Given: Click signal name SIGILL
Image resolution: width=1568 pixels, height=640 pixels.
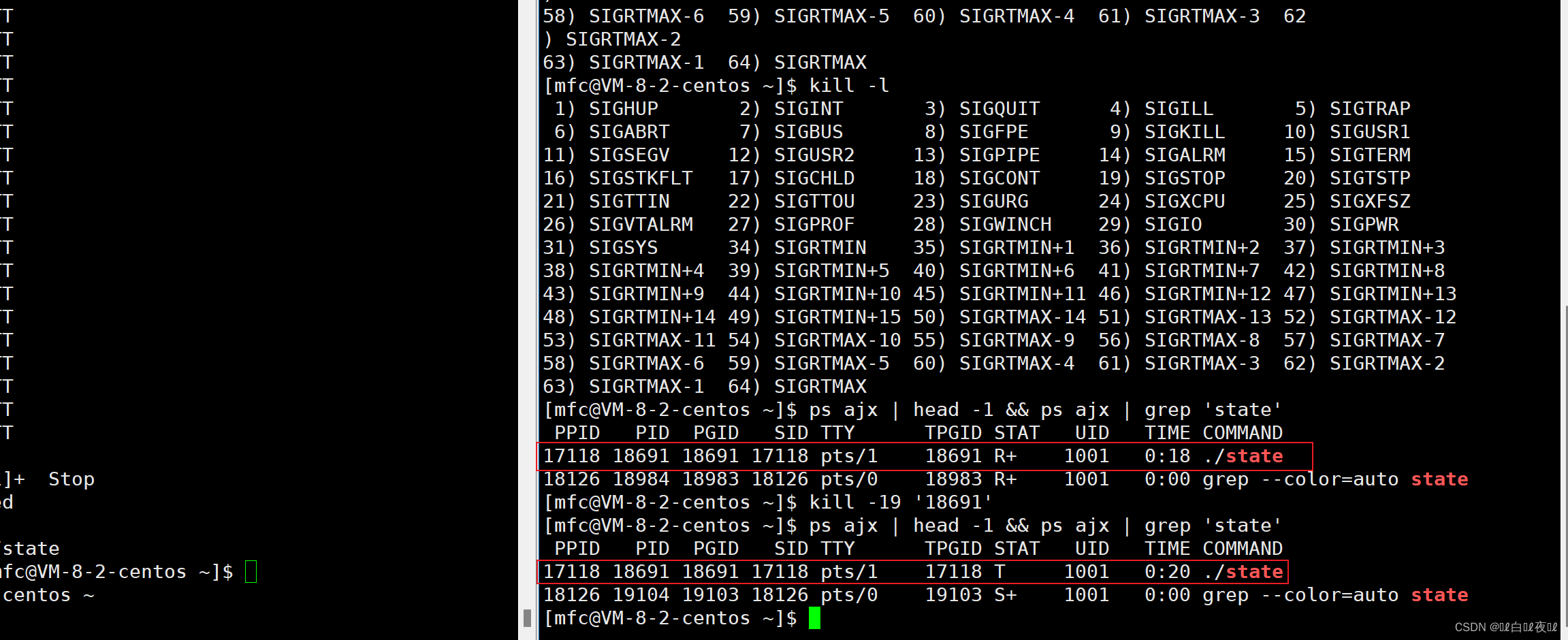Looking at the screenshot, I should (1179, 109).
